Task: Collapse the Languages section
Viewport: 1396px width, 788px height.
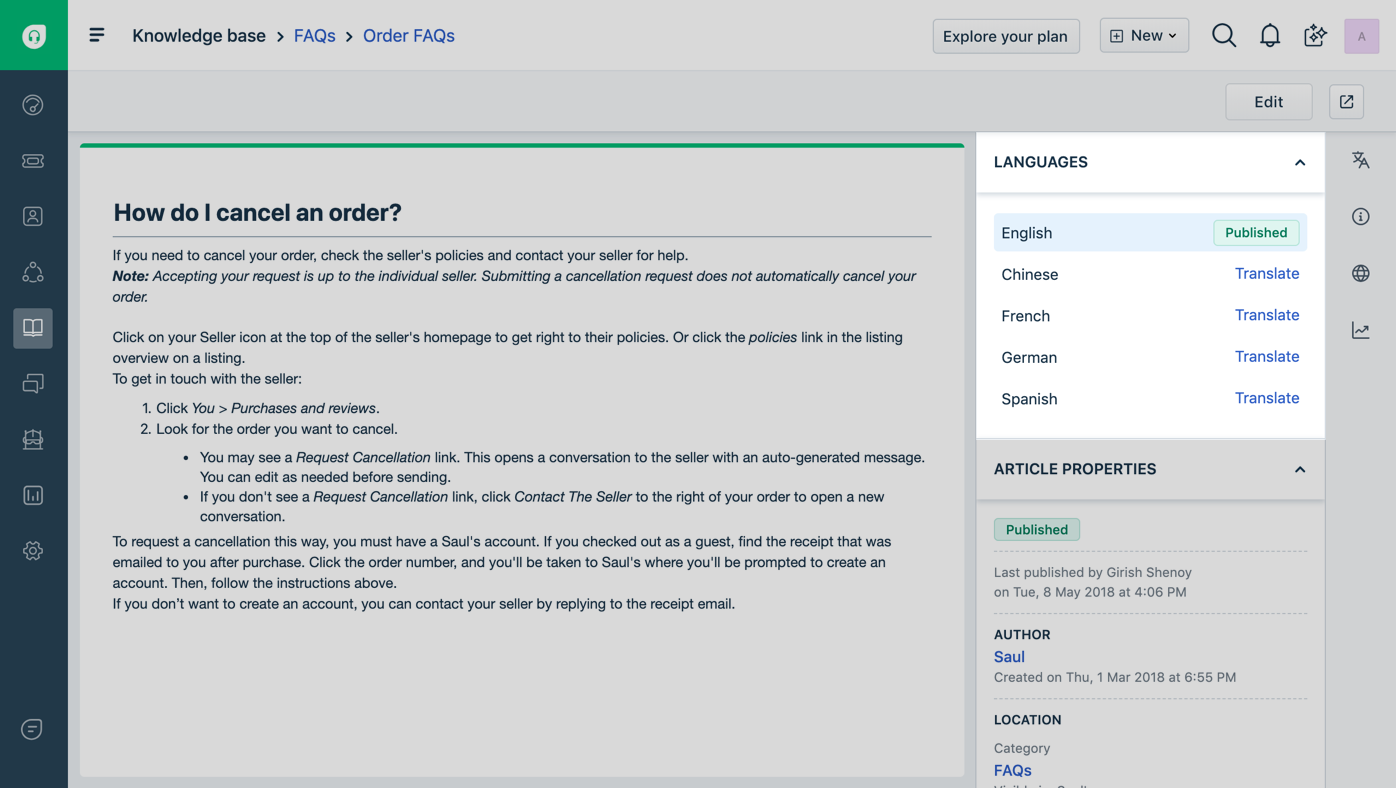Action: coord(1300,163)
